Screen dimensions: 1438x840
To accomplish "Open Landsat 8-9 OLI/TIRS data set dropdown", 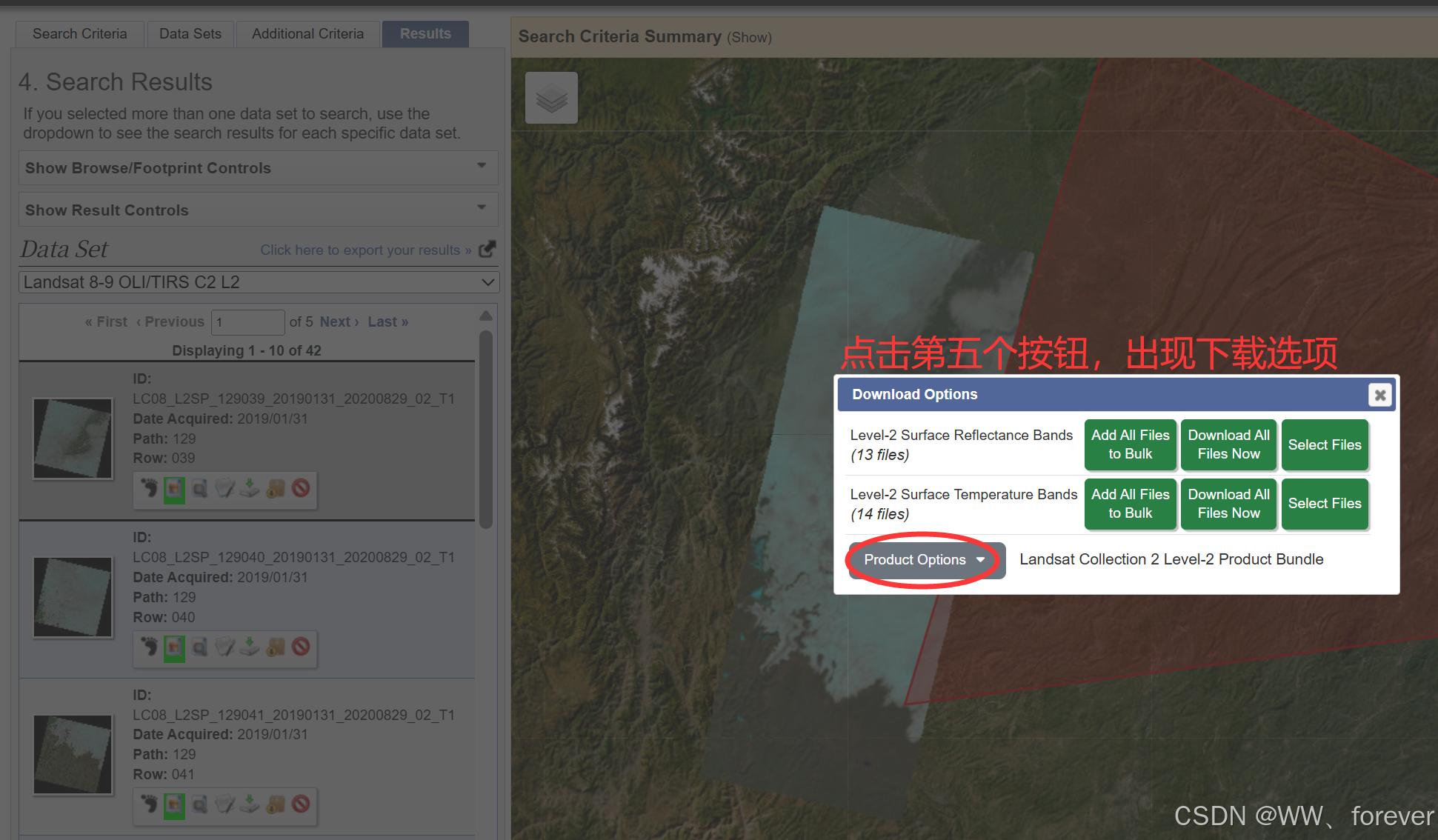I will coord(259,282).
